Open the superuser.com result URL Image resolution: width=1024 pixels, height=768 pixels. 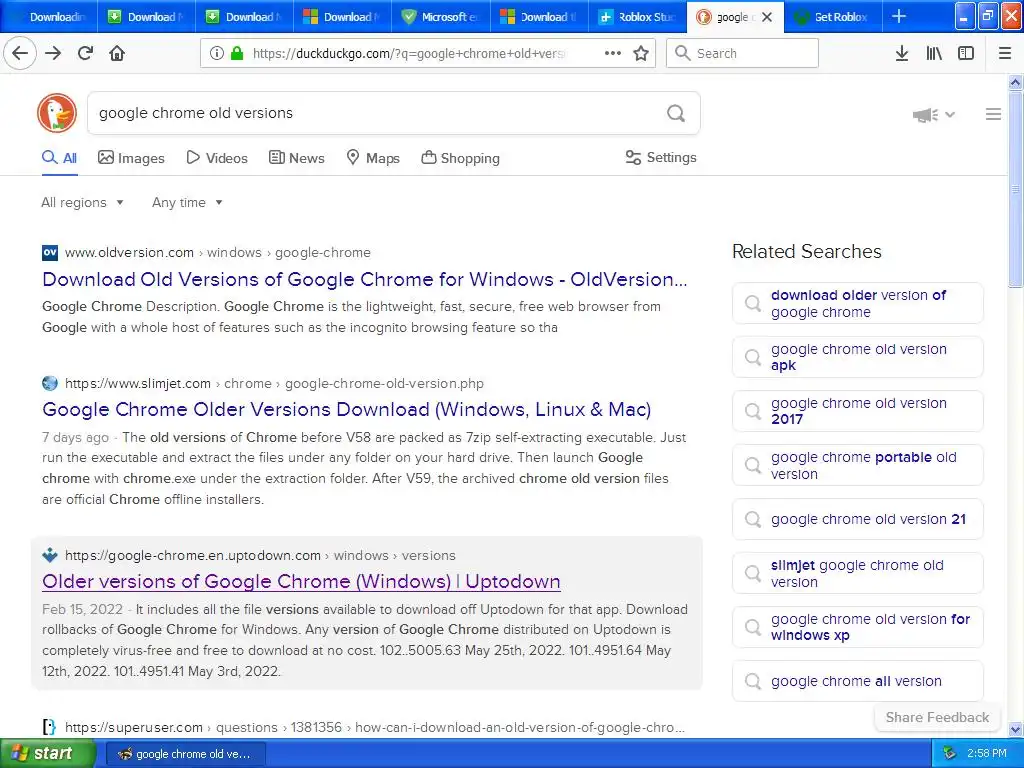click(x=375, y=728)
